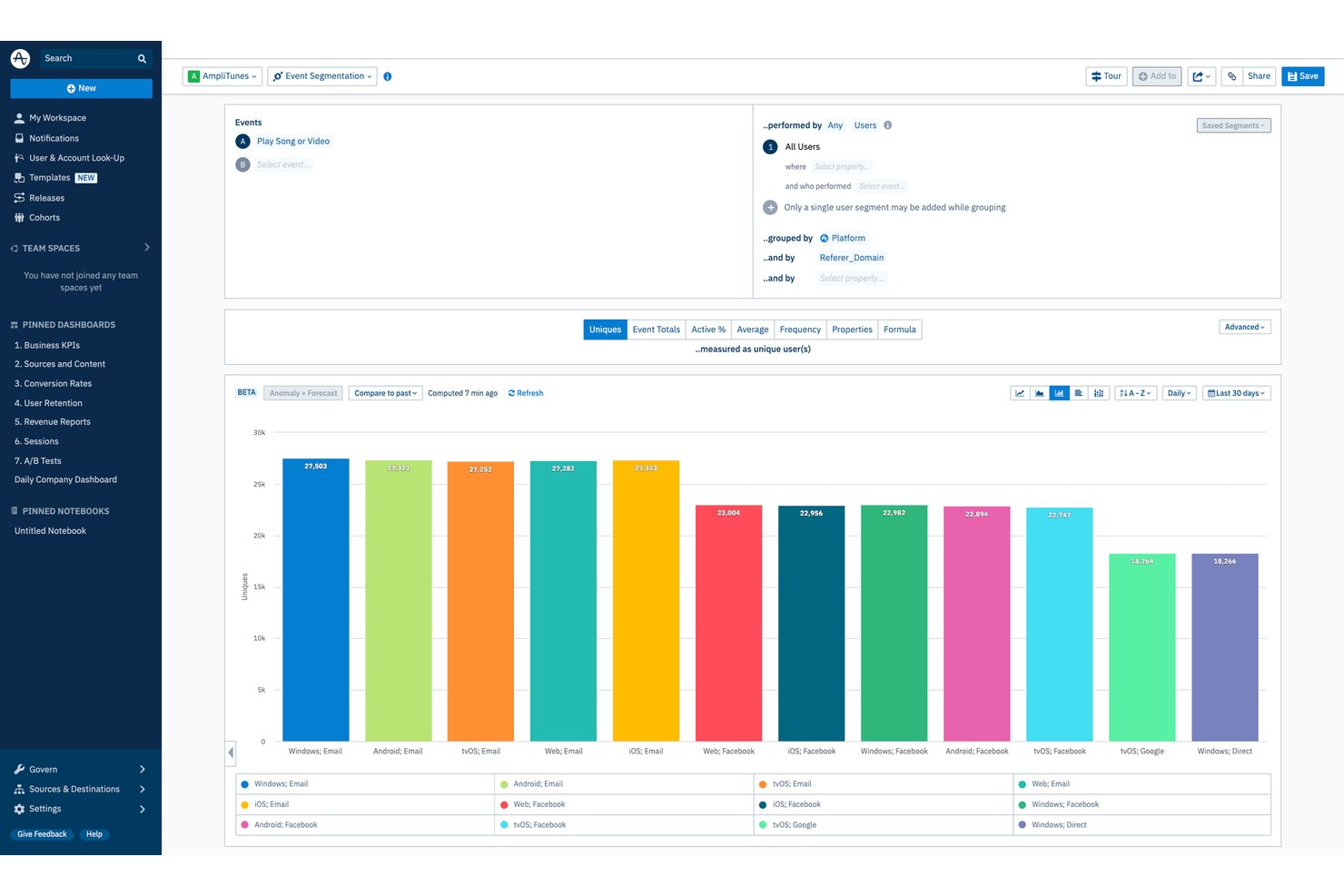This screenshot has height=896, width=1344.
Task: Click the Give Feedback button
Action: (x=42, y=834)
